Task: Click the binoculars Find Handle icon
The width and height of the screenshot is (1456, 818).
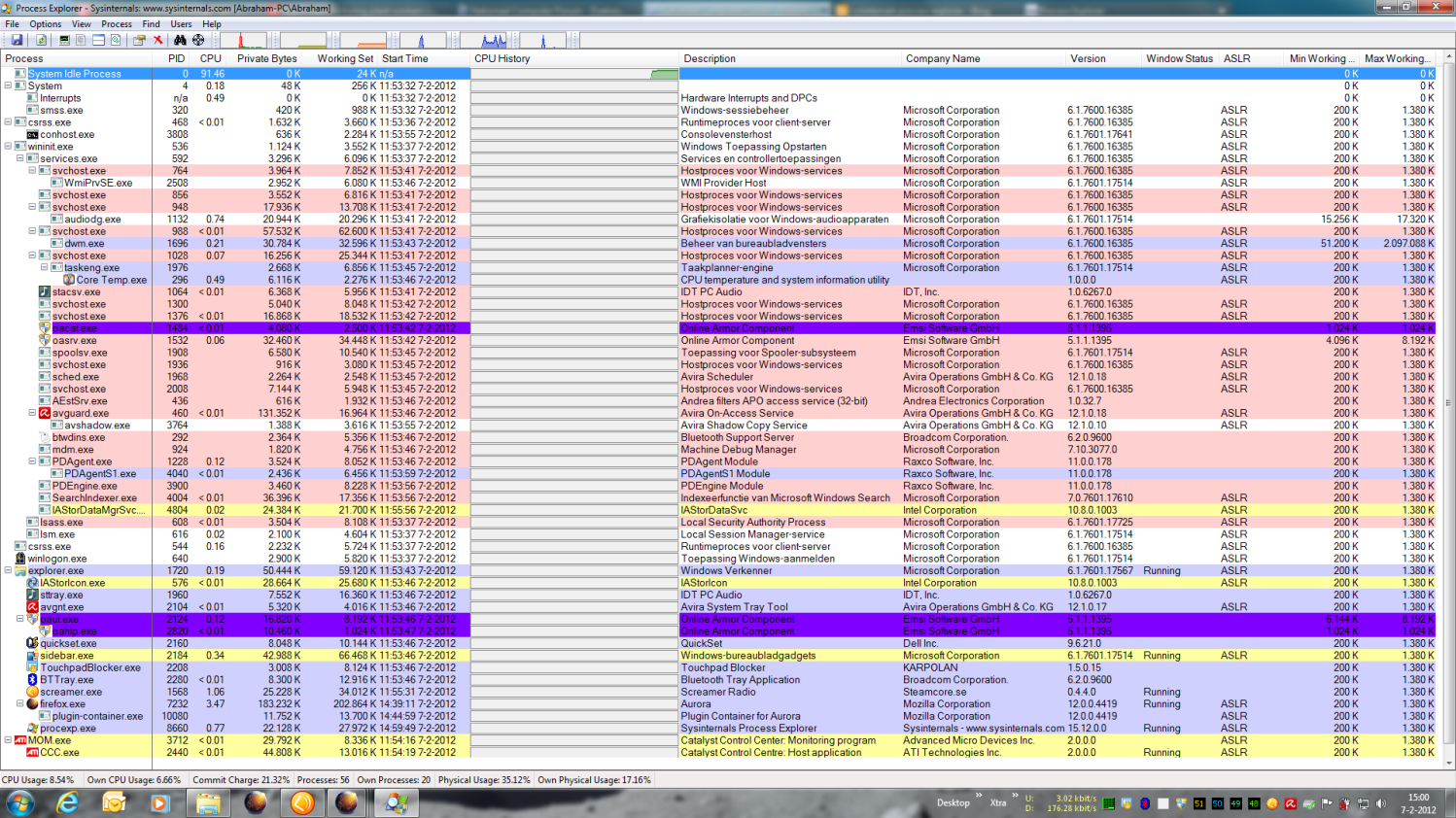Action: click(x=180, y=40)
